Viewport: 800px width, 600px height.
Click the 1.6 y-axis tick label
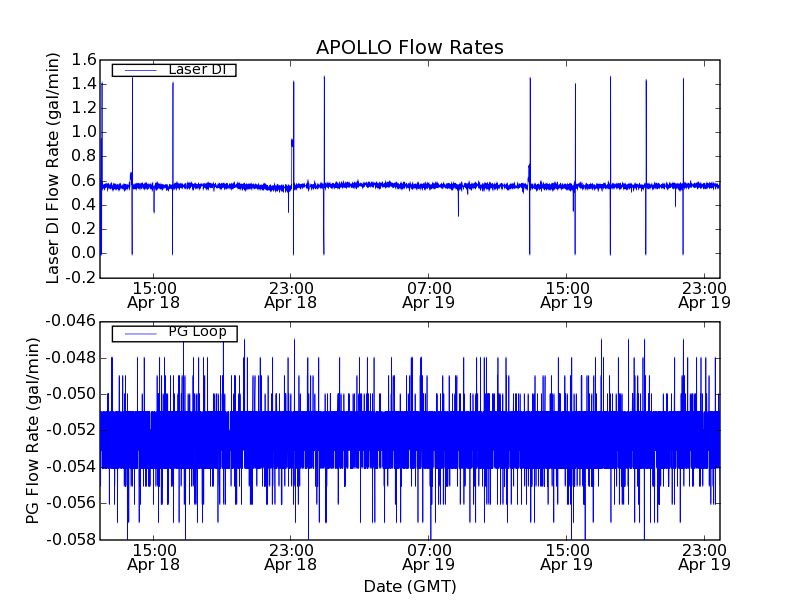[x=83, y=60]
